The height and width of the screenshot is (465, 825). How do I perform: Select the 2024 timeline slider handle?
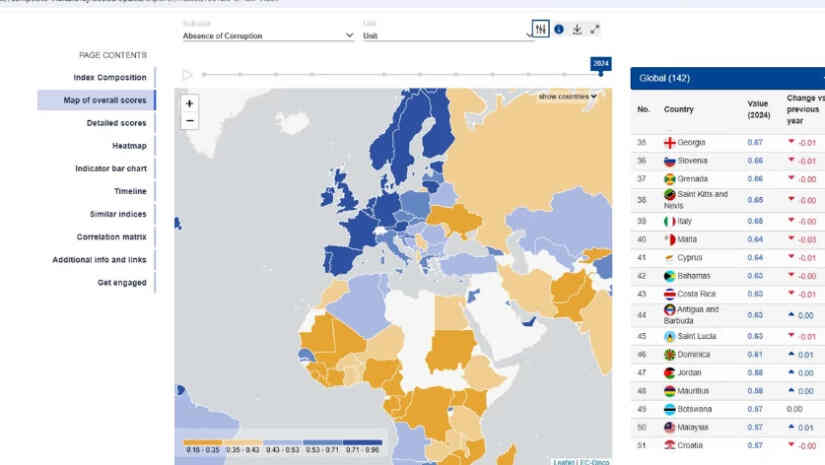(x=600, y=74)
